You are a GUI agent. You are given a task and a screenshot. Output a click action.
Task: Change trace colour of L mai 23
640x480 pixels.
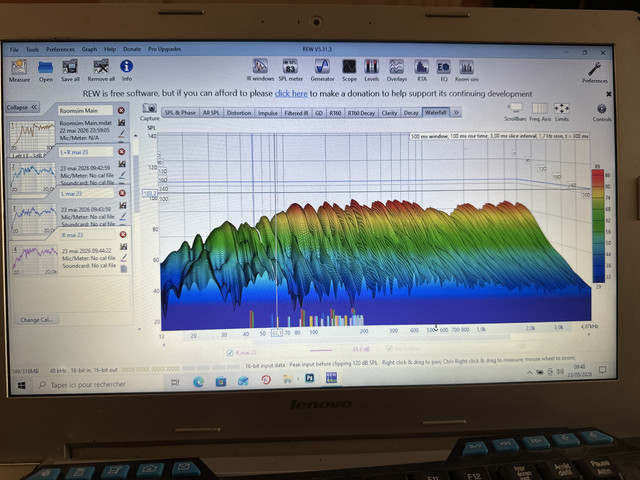pos(123,216)
